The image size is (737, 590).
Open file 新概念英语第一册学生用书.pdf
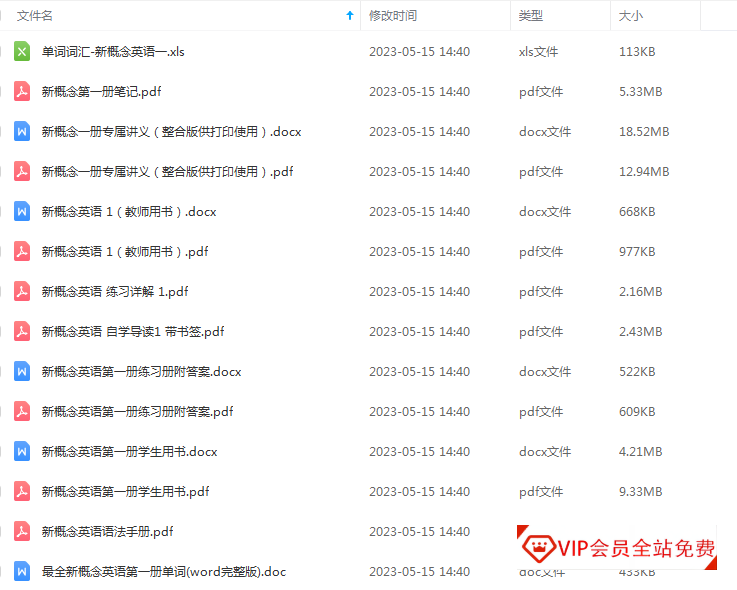tap(125, 491)
